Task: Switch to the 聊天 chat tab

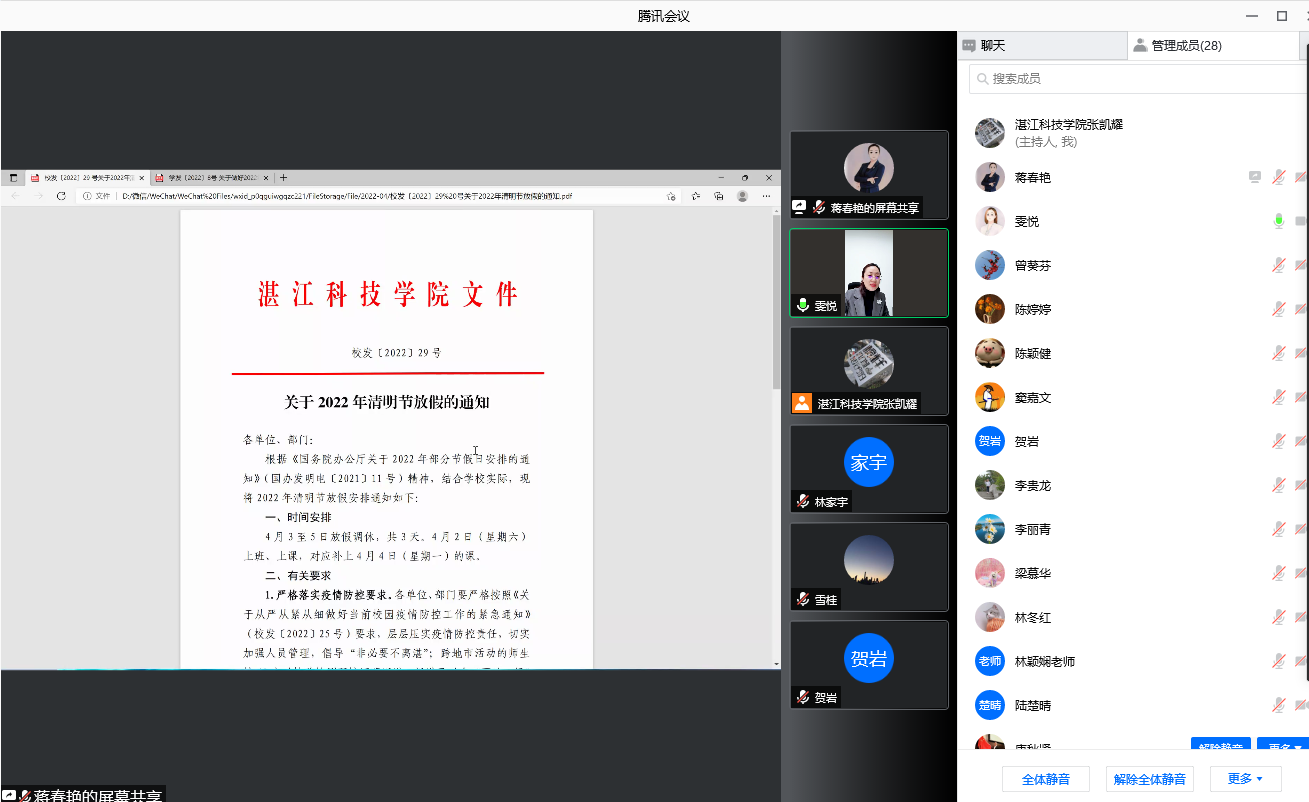Action: [x=1042, y=45]
